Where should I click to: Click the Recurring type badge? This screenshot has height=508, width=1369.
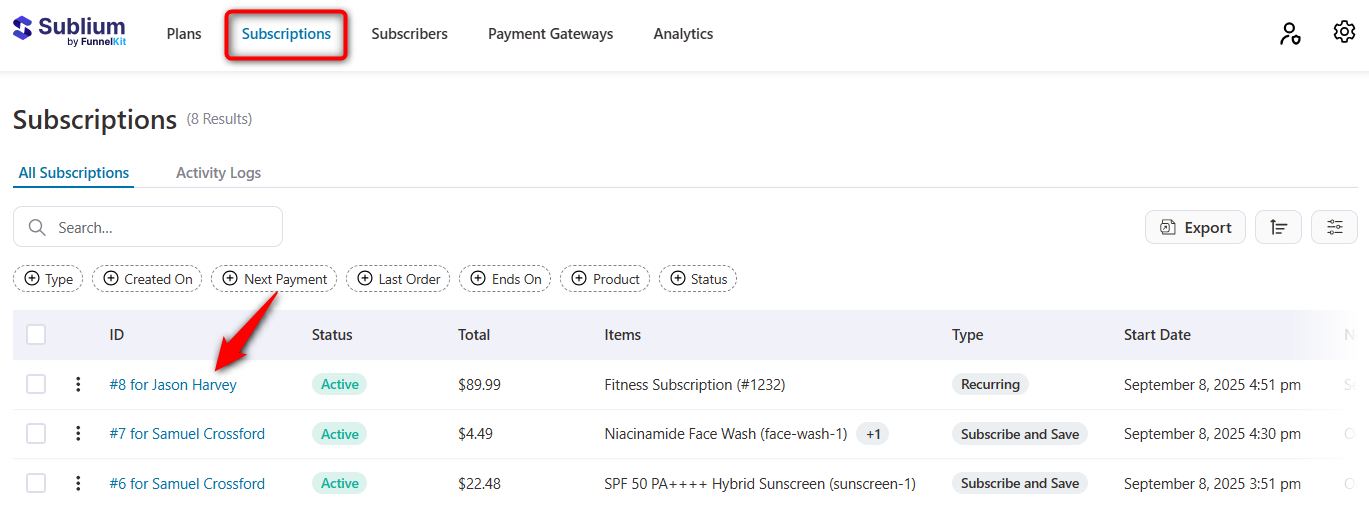[990, 384]
